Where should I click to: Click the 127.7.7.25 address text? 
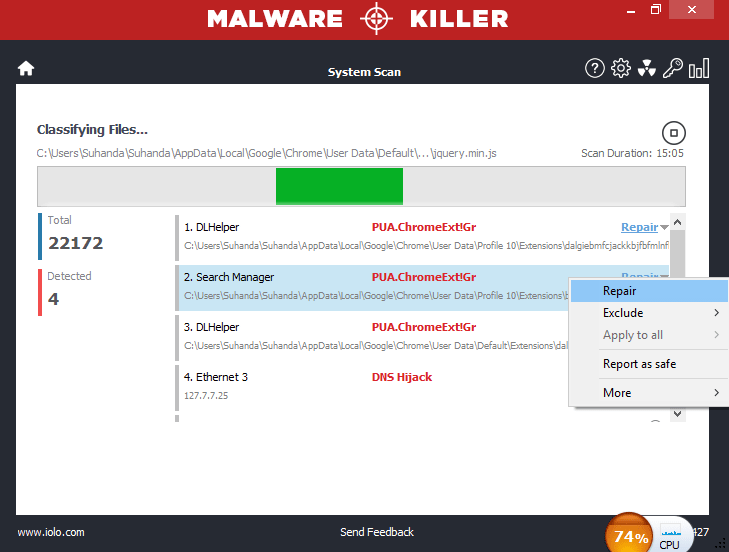206,396
